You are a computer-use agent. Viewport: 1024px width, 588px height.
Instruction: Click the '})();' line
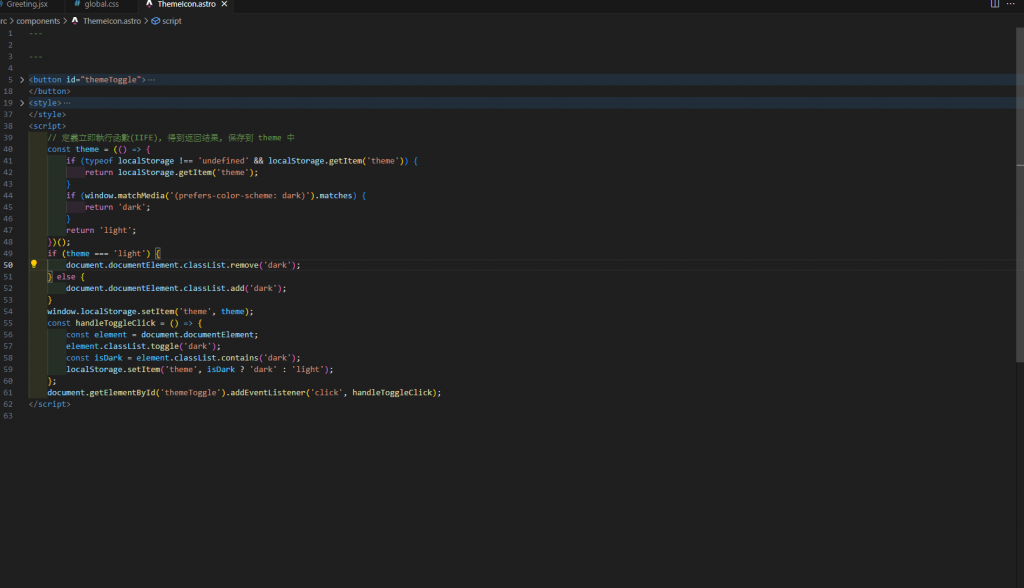[x=59, y=242]
